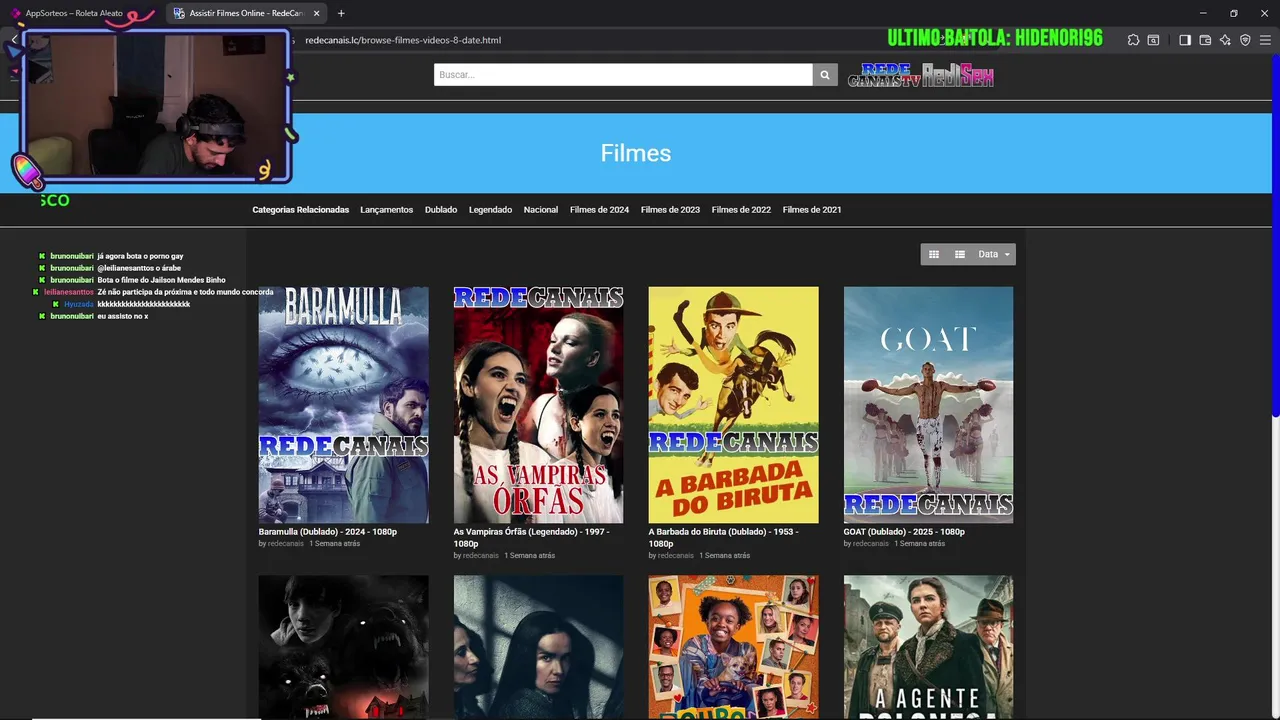Click the tab search icon beside extensions
Screen dimensions: 1280x720
1153,40
